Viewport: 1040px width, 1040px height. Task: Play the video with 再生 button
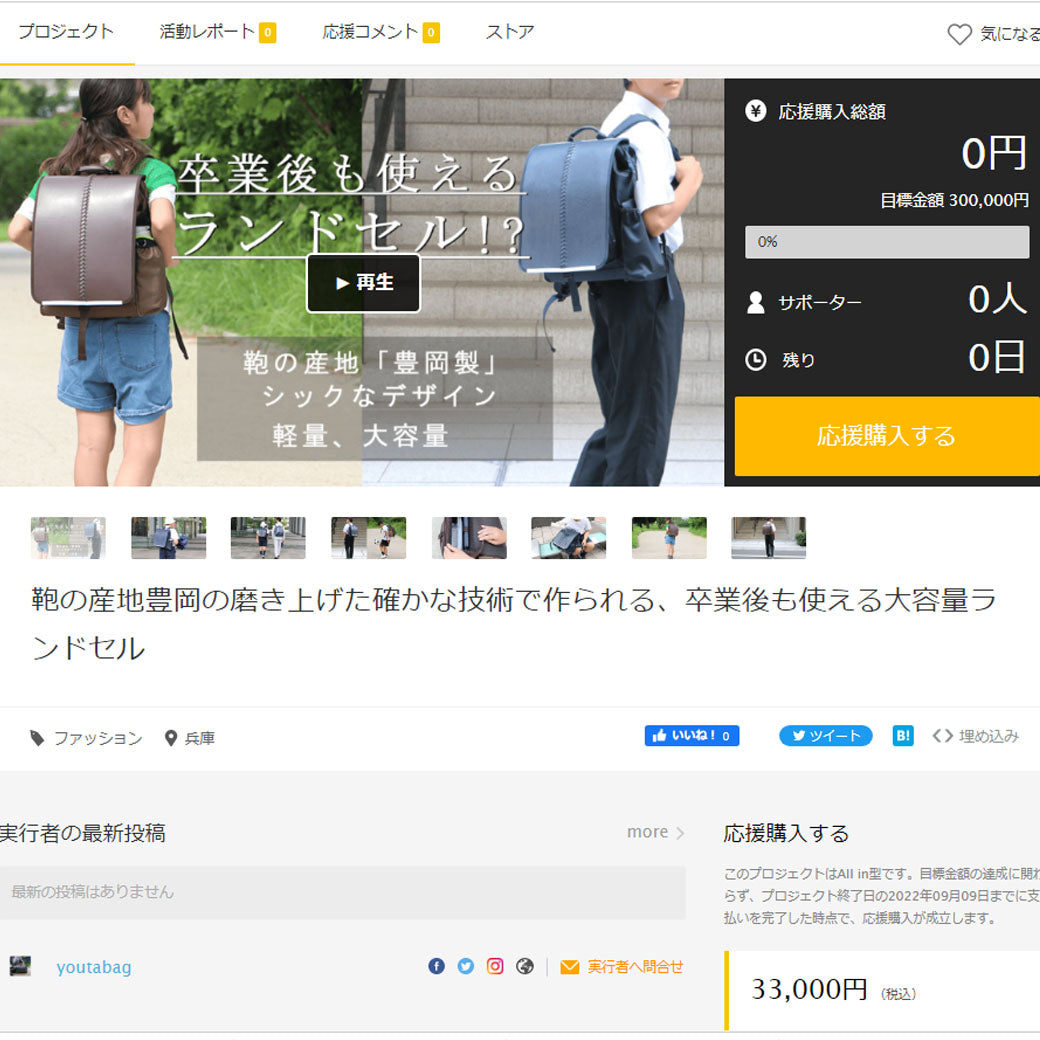point(363,283)
